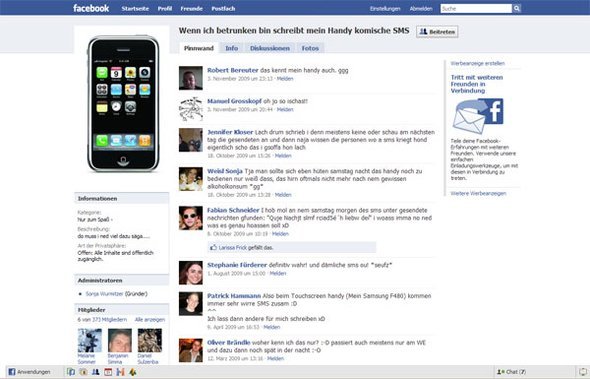
Task: Open the Fotos tab
Action: pos(310,48)
